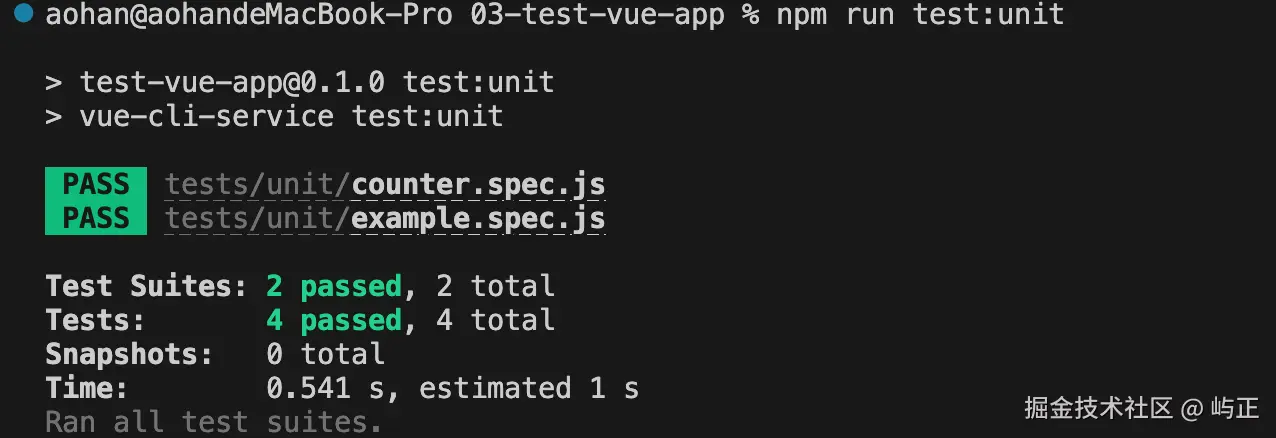
Task: Click the green "4 passed" result
Action: click(x=333, y=320)
